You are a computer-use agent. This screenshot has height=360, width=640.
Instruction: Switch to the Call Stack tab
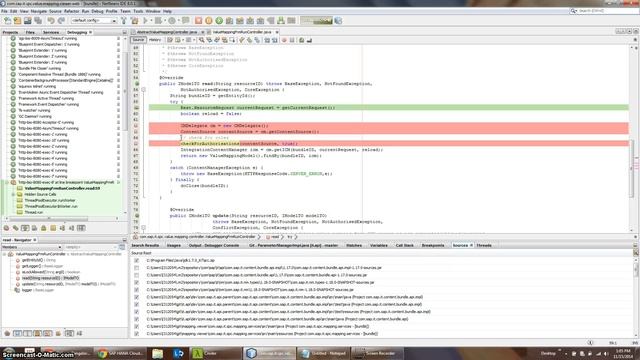pyautogui.click(x=404, y=245)
